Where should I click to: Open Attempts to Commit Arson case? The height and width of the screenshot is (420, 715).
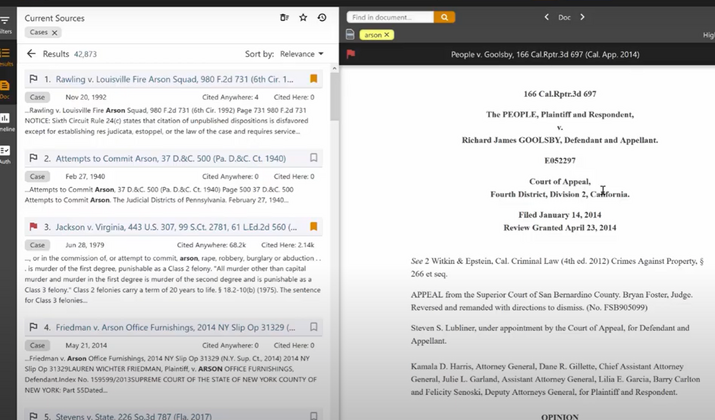[171, 159]
